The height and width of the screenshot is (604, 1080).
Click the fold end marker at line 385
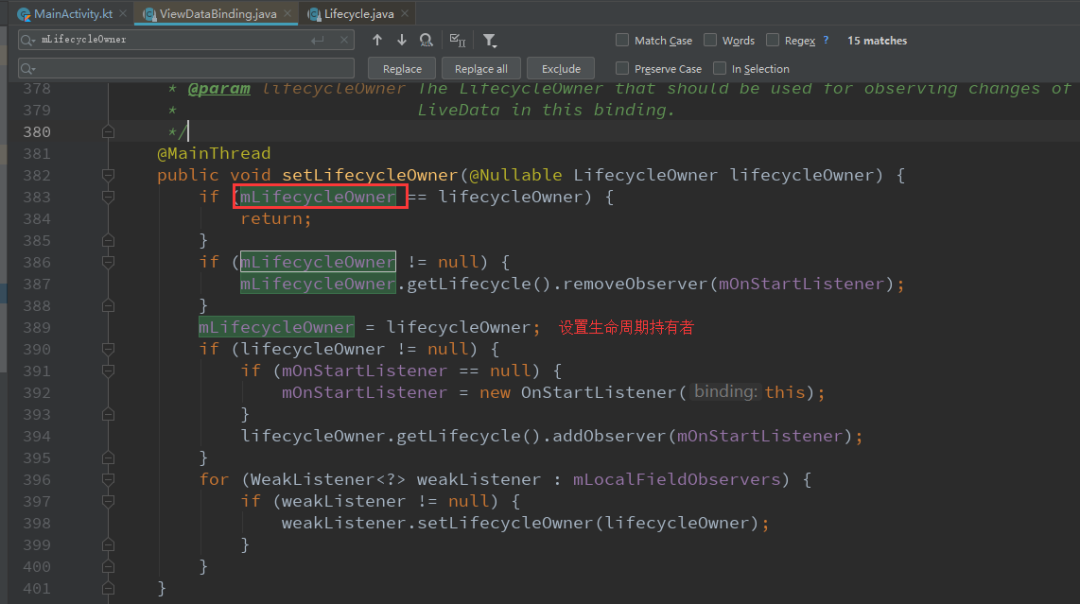pyautogui.click(x=108, y=240)
